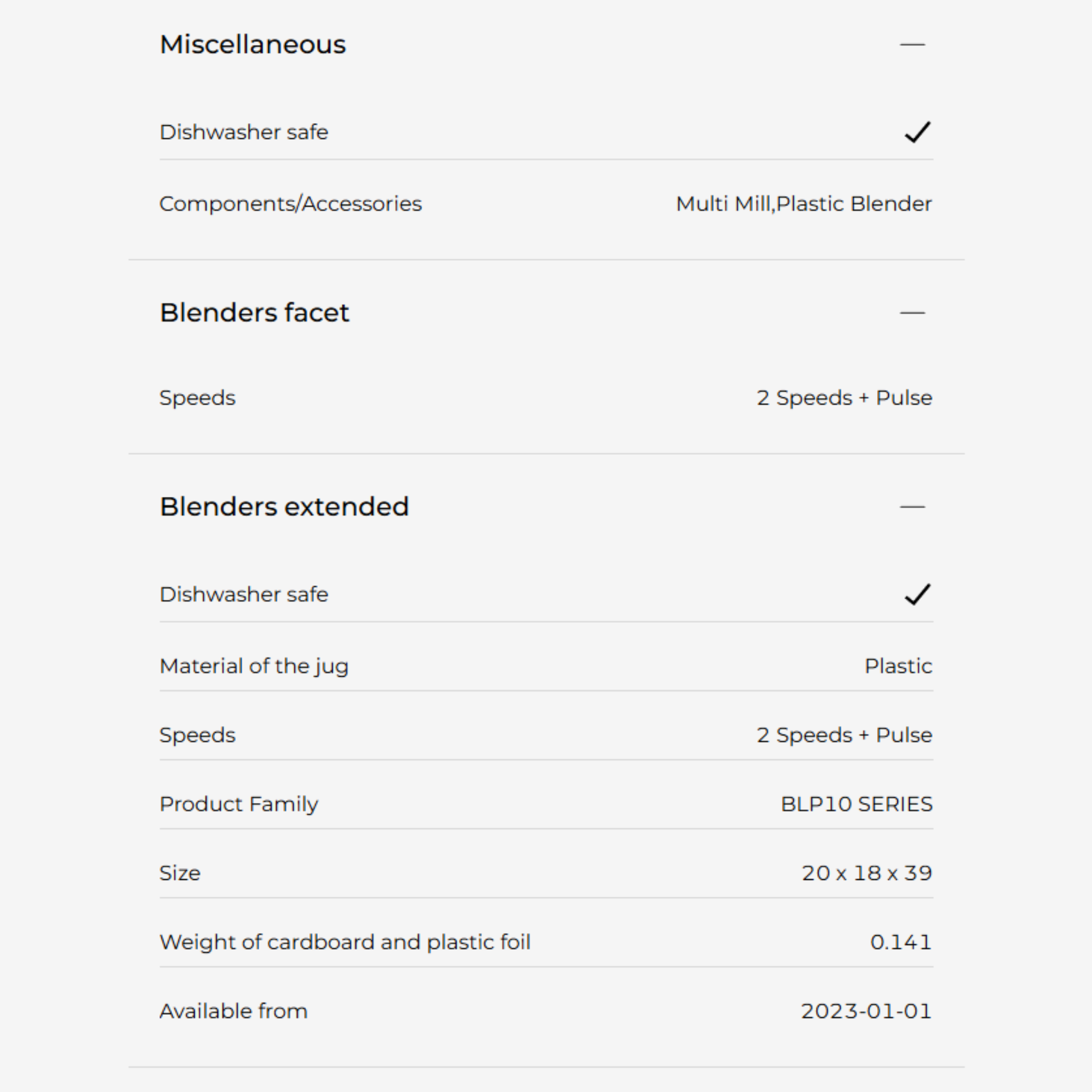The width and height of the screenshot is (1092, 1092).
Task: Click Speeds label under Blenders facet
Action: [197, 398]
